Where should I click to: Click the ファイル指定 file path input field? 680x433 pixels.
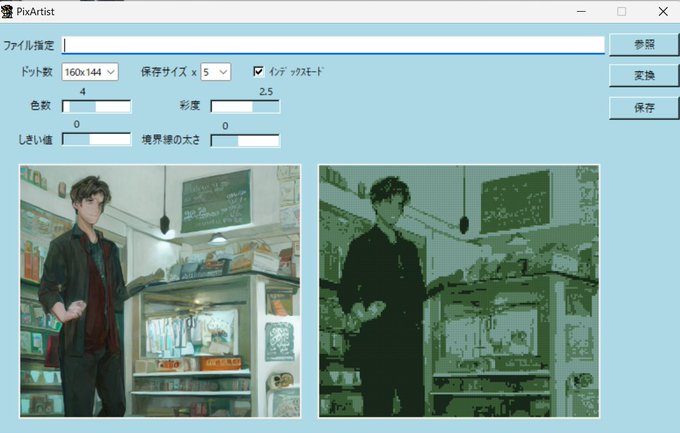point(333,45)
